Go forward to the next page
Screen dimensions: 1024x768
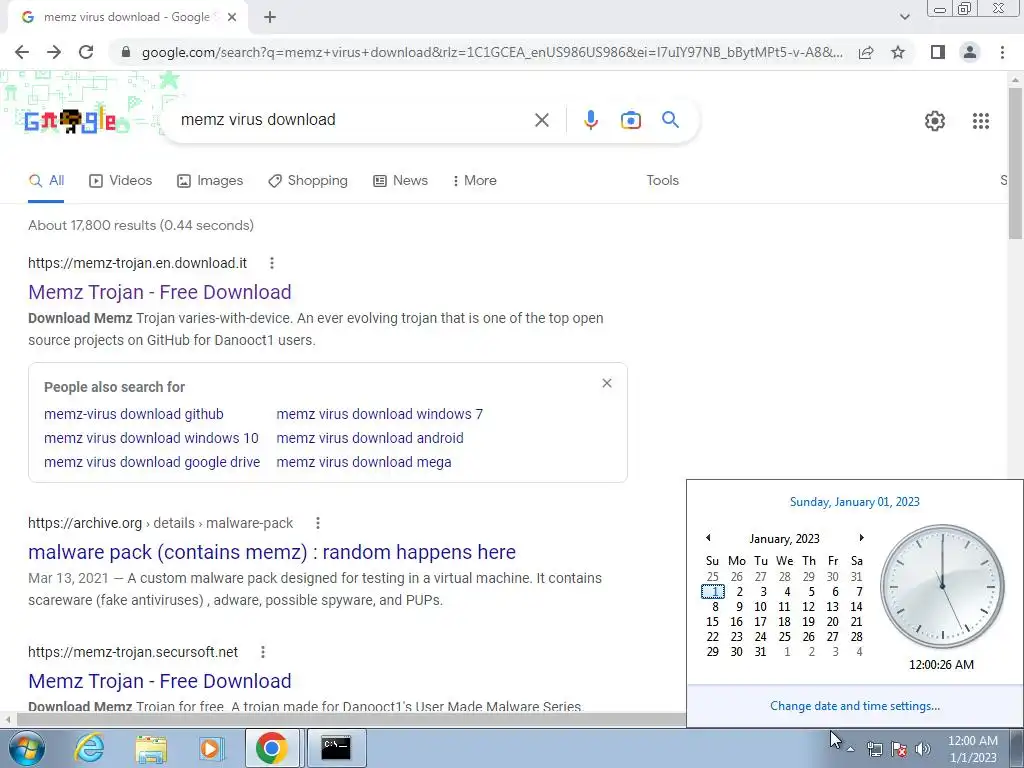[x=54, y=52]
